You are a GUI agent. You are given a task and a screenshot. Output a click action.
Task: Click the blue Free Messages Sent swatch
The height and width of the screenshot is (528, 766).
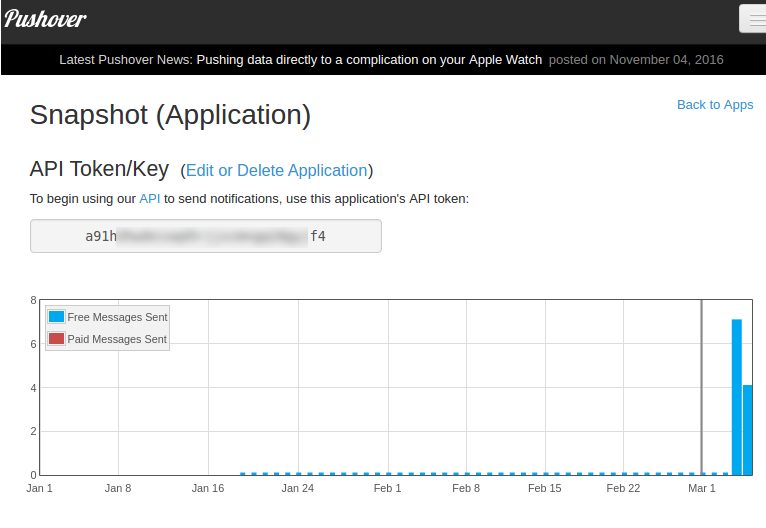(56, 317)
